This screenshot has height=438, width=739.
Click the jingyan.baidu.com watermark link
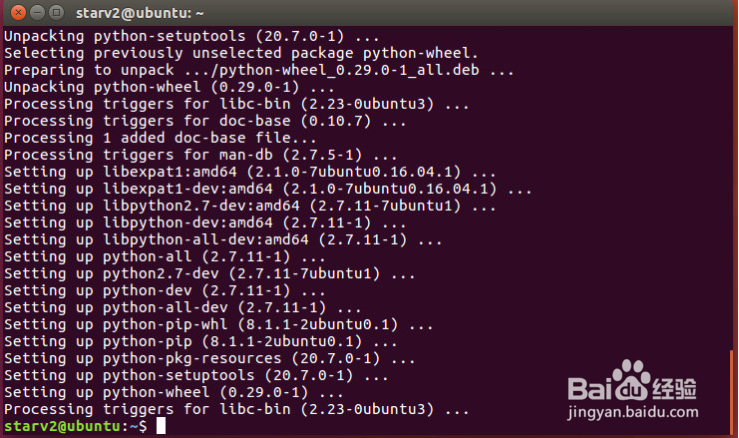(x=633, y=412)
